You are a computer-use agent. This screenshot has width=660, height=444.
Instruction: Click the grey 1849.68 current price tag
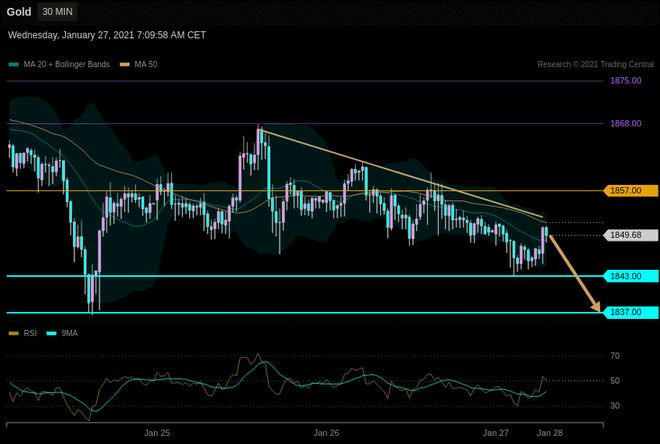point(631,235)
